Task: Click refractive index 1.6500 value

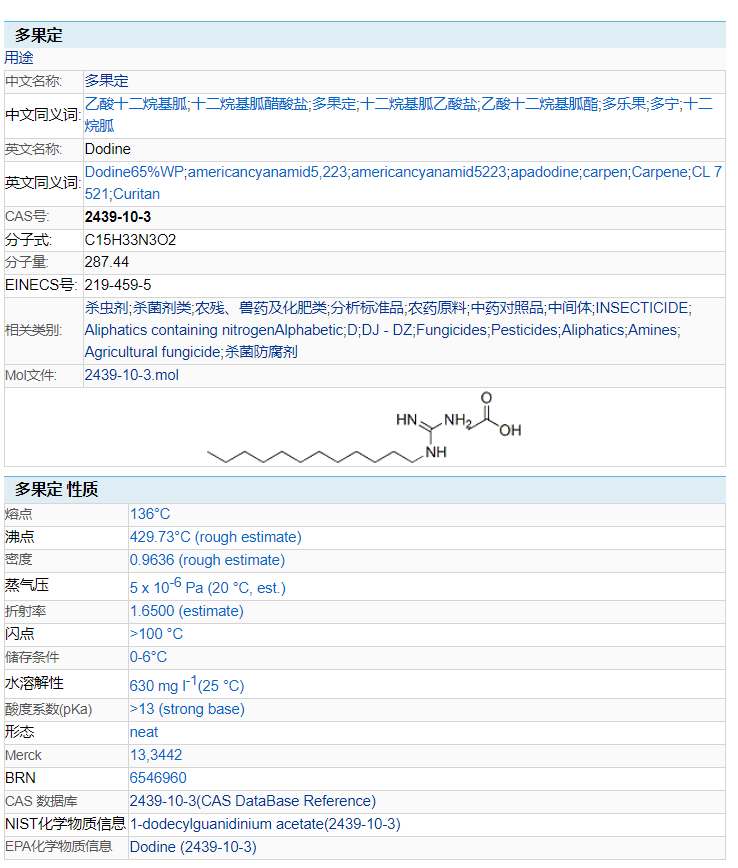Action: point(187,611)
